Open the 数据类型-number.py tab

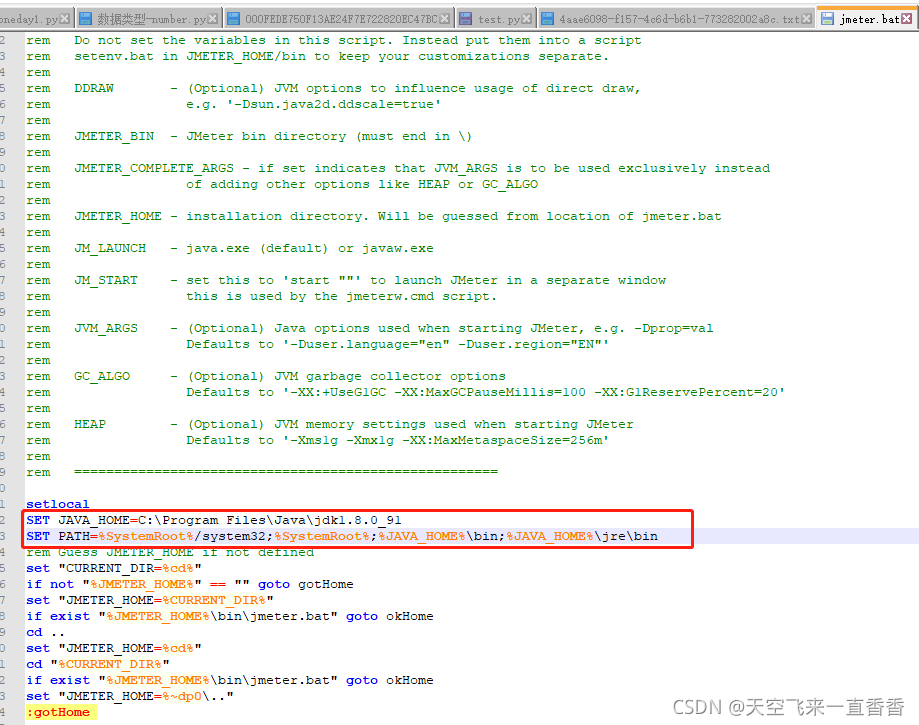(x=150, y=17)
